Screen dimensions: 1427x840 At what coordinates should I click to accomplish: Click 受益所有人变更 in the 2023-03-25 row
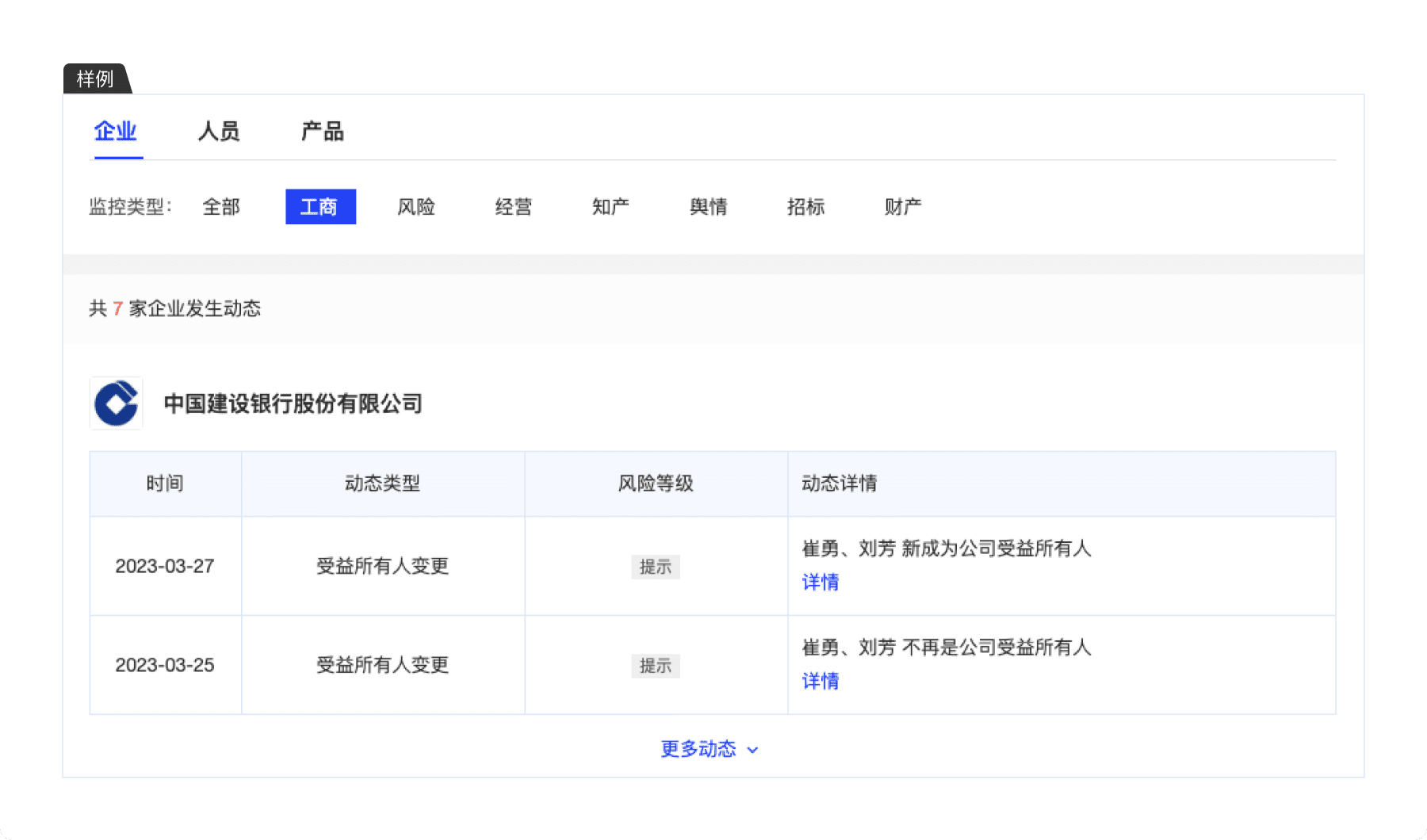coord(383,666)
